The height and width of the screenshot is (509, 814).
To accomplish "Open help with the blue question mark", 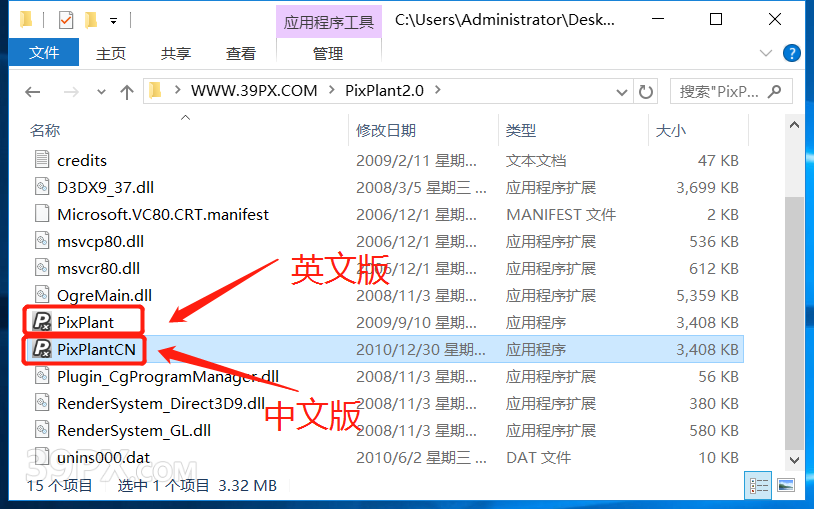I will point(791,52).
